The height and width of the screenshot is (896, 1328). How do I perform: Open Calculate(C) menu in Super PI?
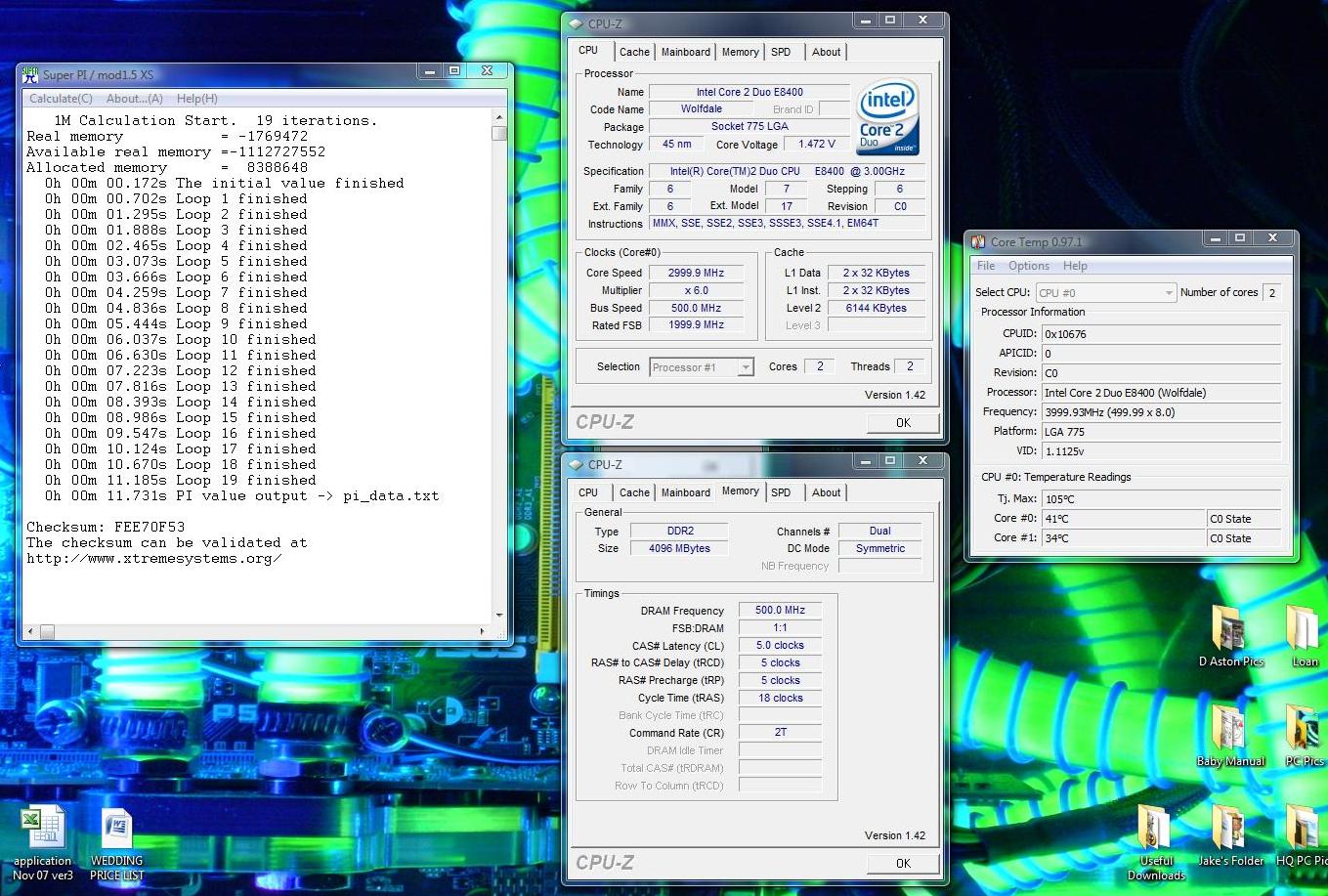tap(61, 99)
